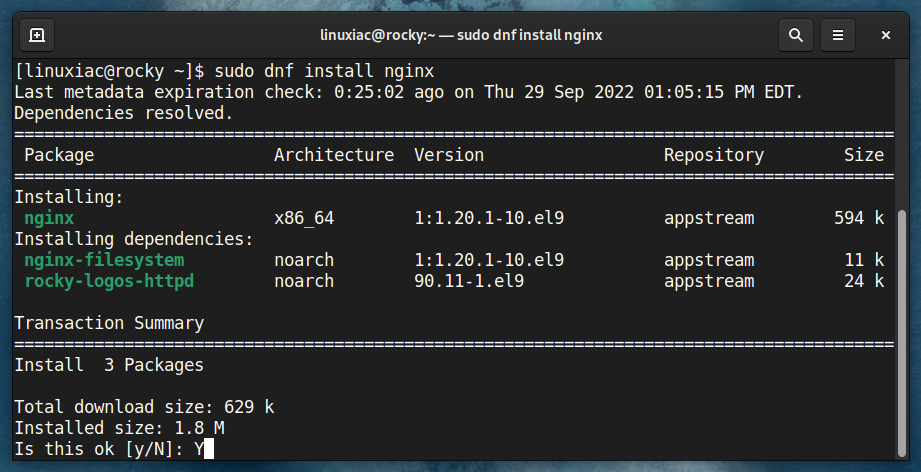The height and width of the screenshot is (472, 921).
Task: Click the 'Last metadata expiration check' line
Action: [408, 93]
